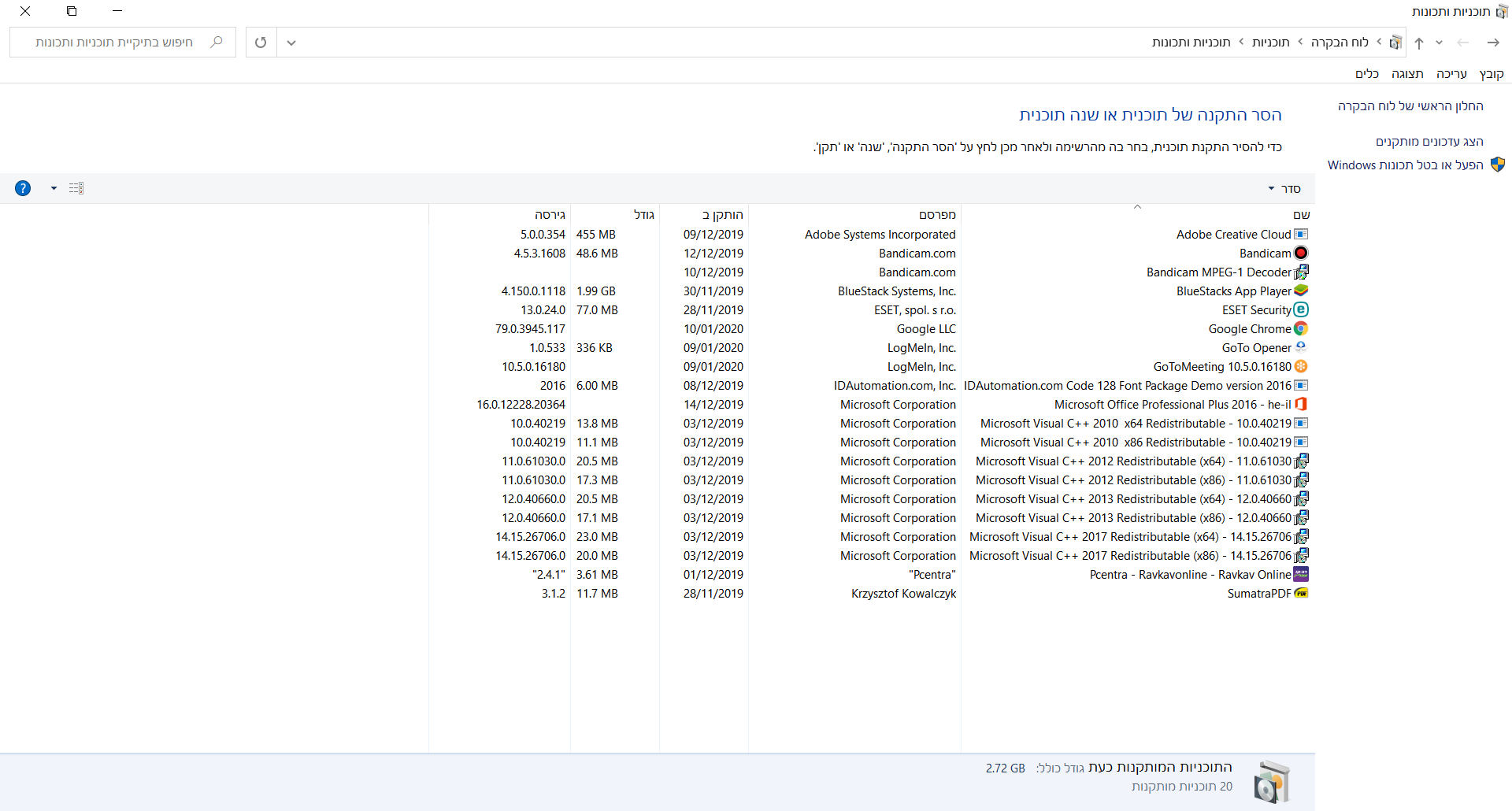The height and width of the screenshot is (811, 1512).
Task: Sort by the גודל column header
Action: (615, 215)
